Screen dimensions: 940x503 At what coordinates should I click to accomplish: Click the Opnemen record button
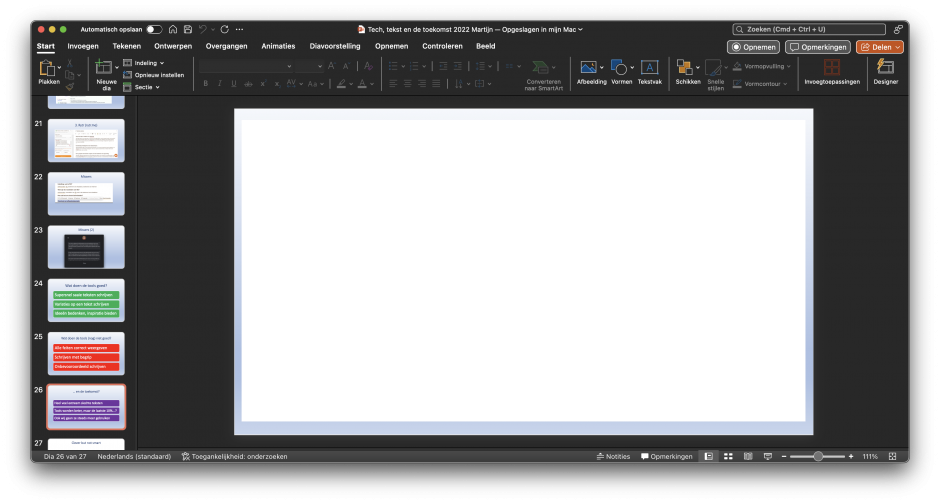tap(754, 47)
